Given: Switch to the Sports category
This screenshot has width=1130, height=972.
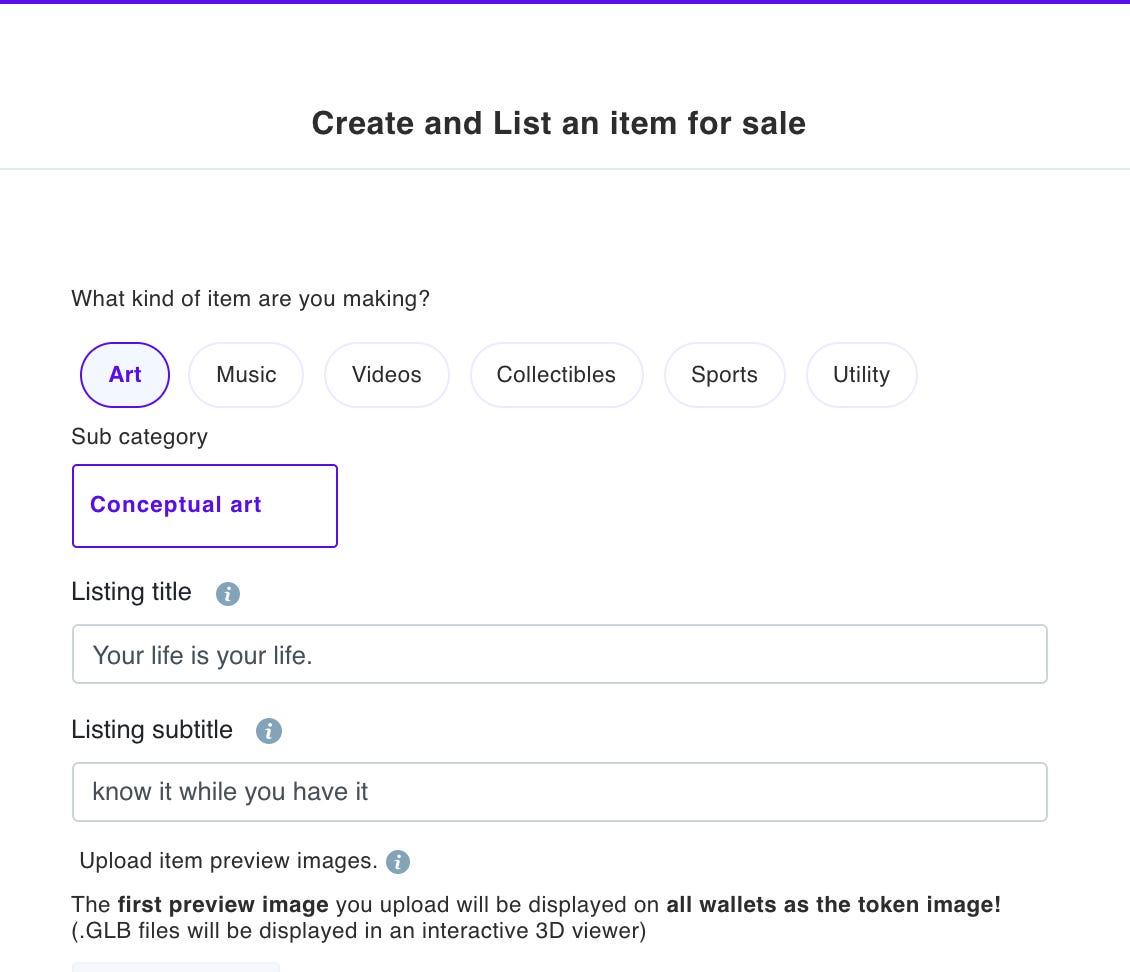Looking at the screenshot, I should tap(724, 375).
